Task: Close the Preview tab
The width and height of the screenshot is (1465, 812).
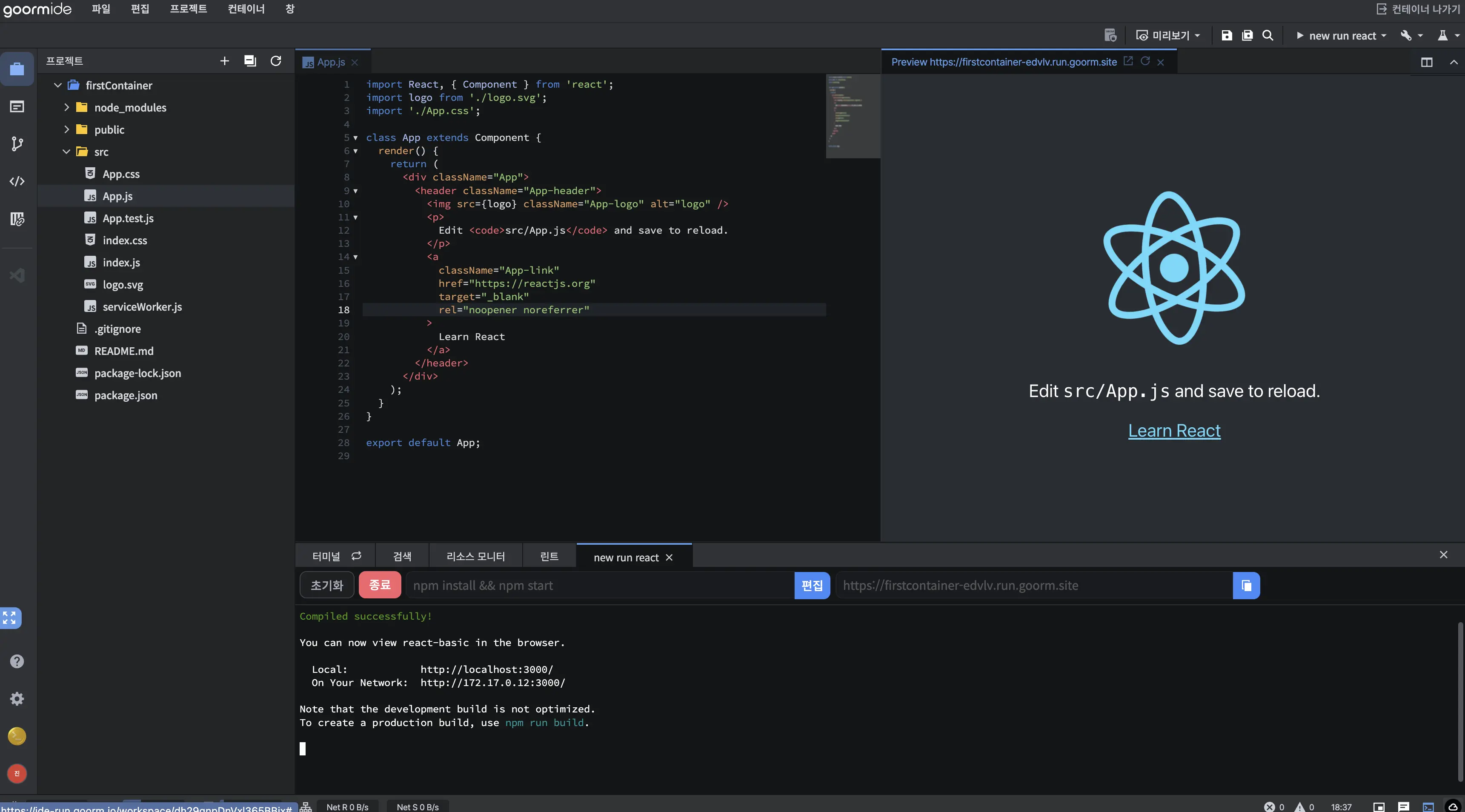Action: pyautogui.click(x=1161, y=62)
